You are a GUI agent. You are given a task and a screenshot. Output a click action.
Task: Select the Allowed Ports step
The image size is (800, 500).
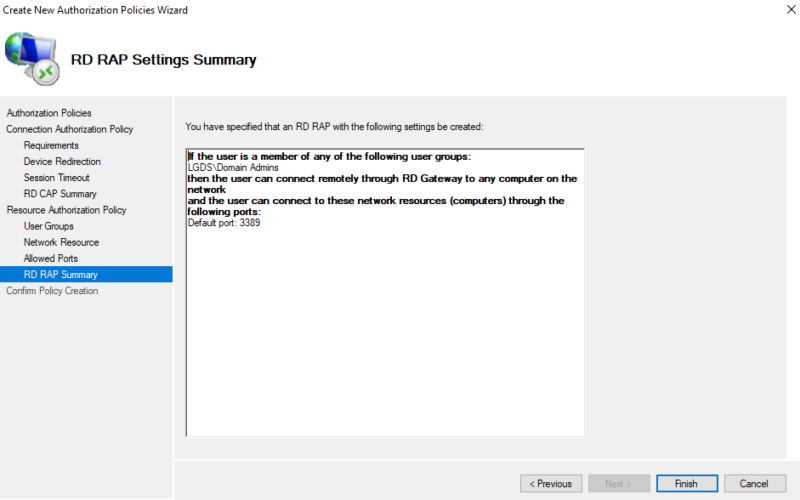(51, 258)
